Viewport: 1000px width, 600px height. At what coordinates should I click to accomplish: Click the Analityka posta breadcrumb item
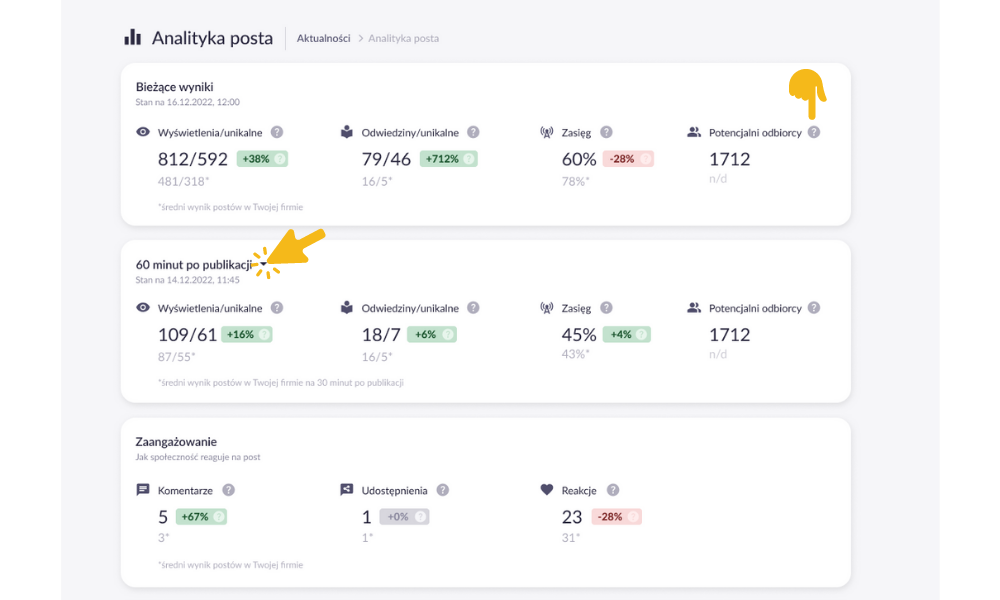(x=403, y=38)
